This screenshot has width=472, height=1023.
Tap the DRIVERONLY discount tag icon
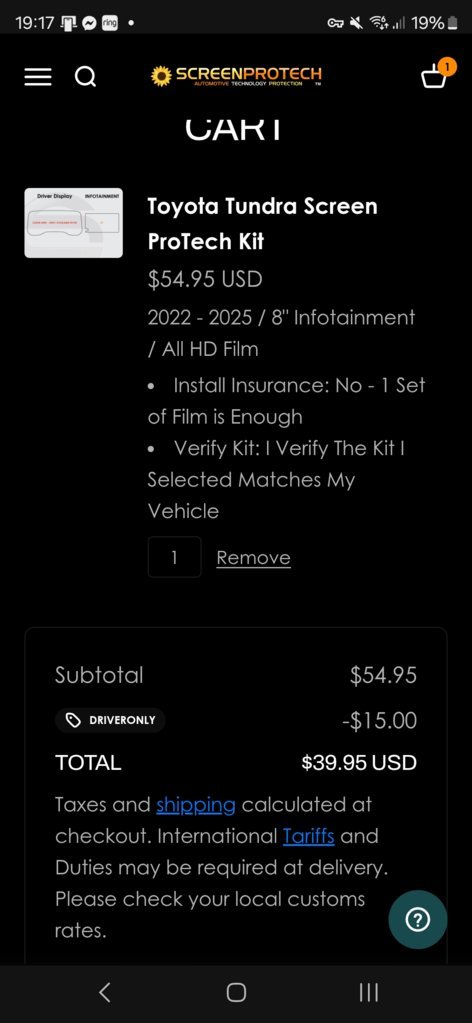point(74,720)
